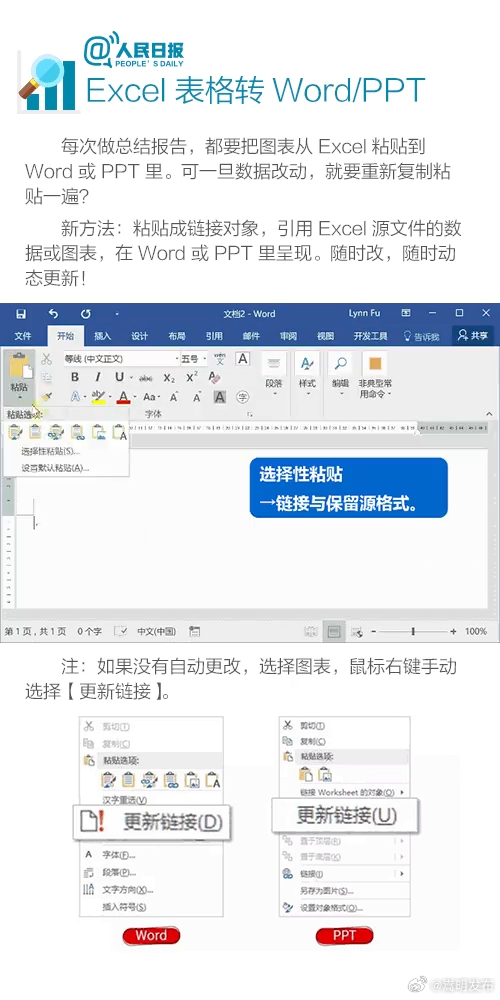Click the phonetic guide 文 icon
500x1000 pixels.
pyautogui.click(x=221, y=358)
